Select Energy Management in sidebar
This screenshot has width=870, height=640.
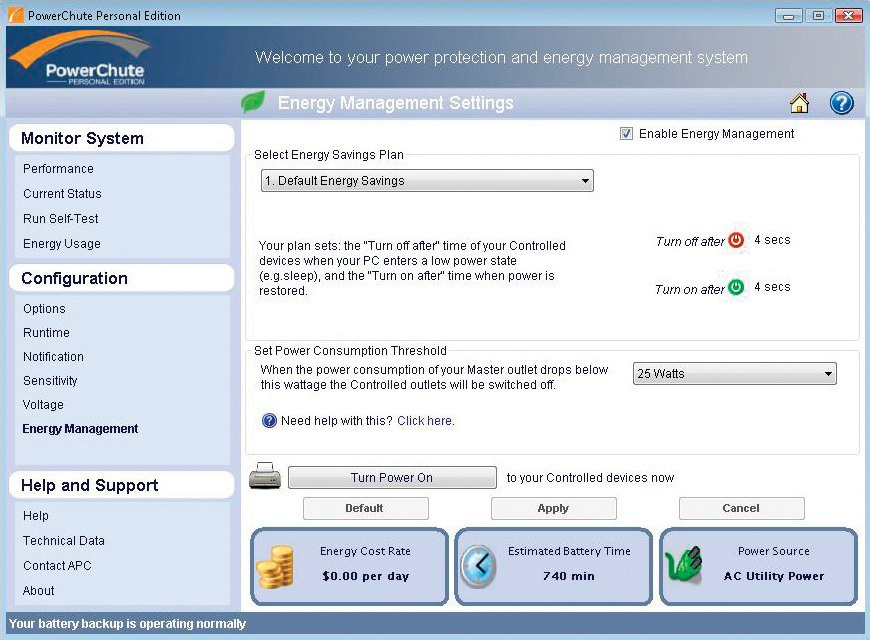[80, 429]
